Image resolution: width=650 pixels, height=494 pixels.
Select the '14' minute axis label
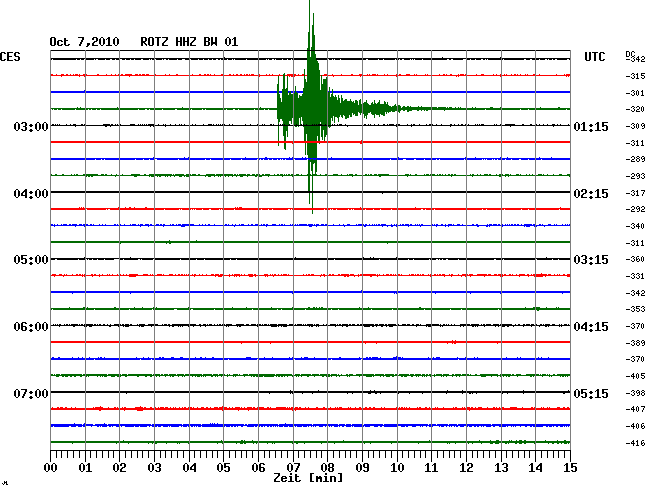tap(535, 468)
